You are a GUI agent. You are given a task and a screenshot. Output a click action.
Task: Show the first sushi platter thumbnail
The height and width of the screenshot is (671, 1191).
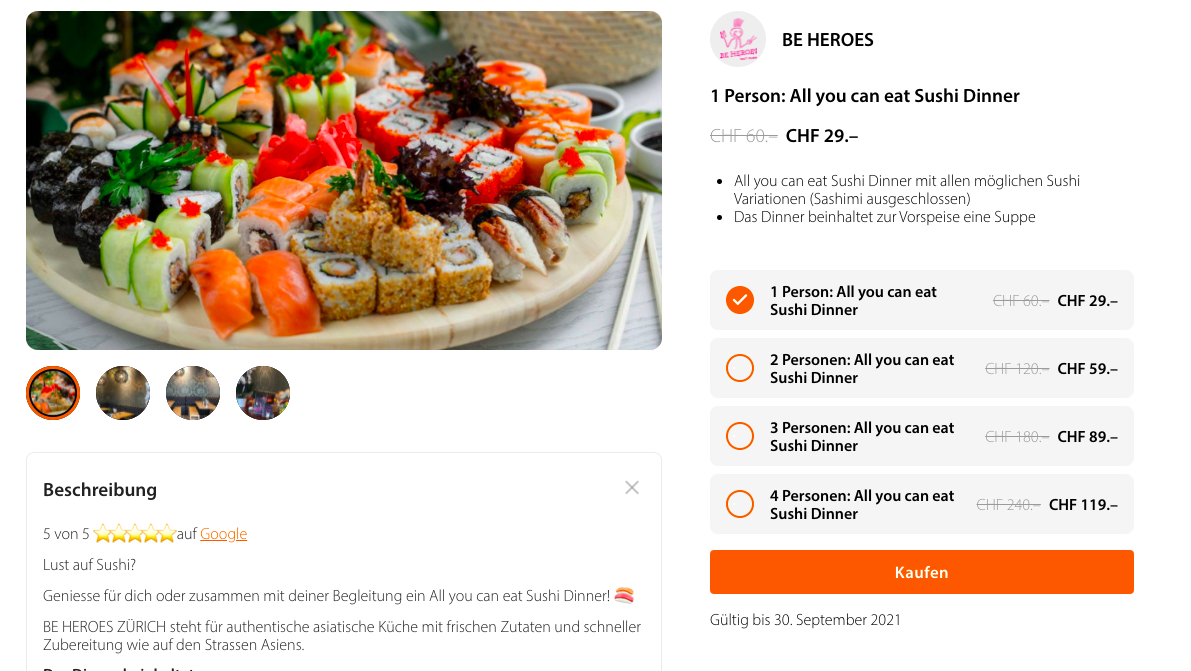point(53,393)
